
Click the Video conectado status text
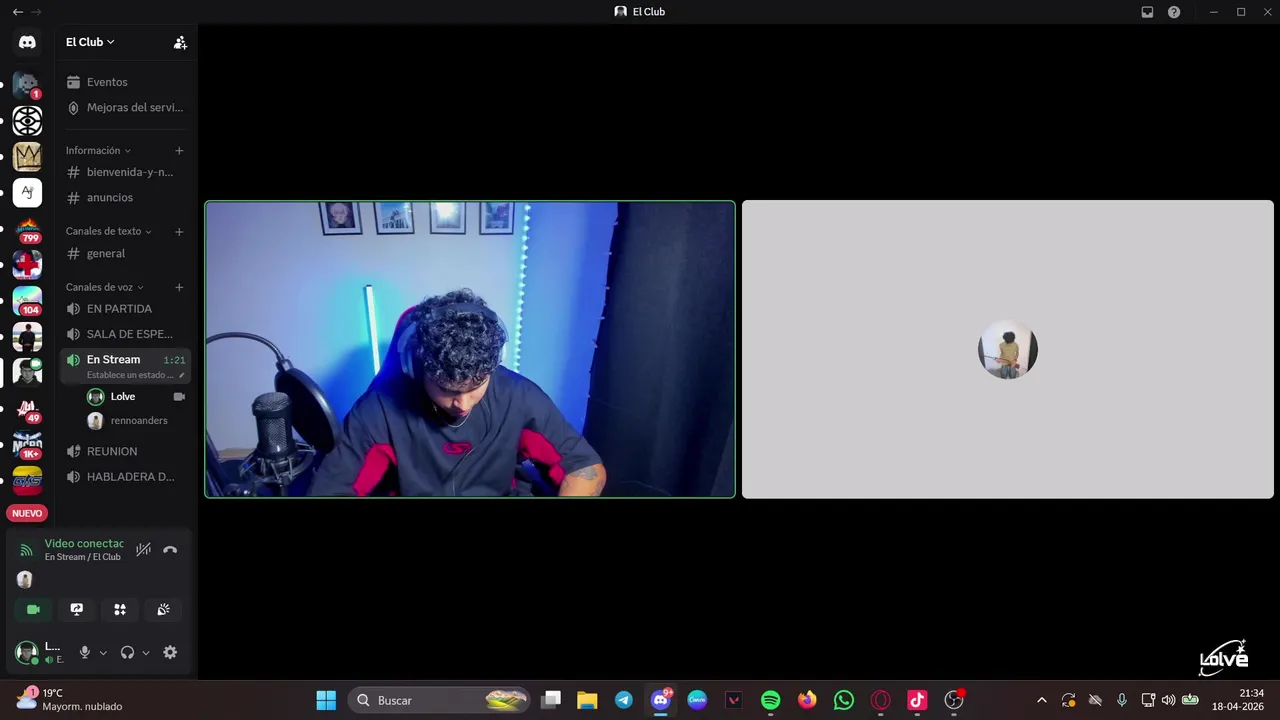coord(84,543)
